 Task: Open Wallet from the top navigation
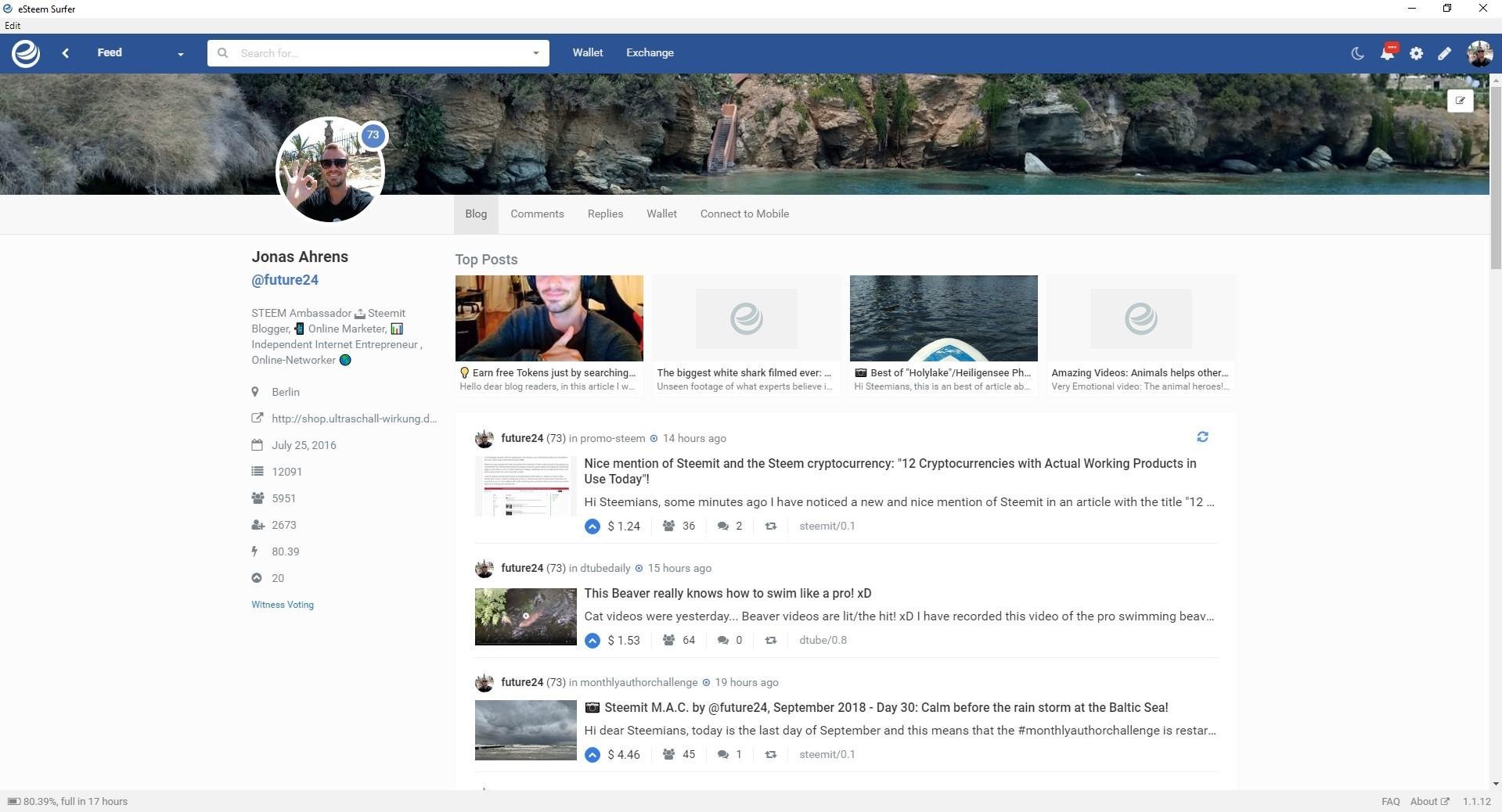(587, 52)
